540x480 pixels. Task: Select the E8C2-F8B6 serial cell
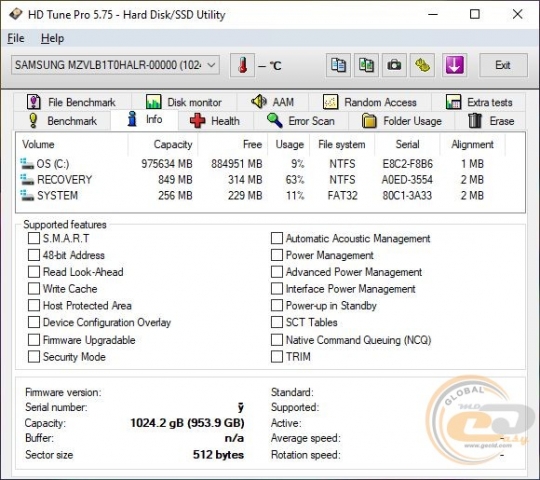[x=407, y=164]
